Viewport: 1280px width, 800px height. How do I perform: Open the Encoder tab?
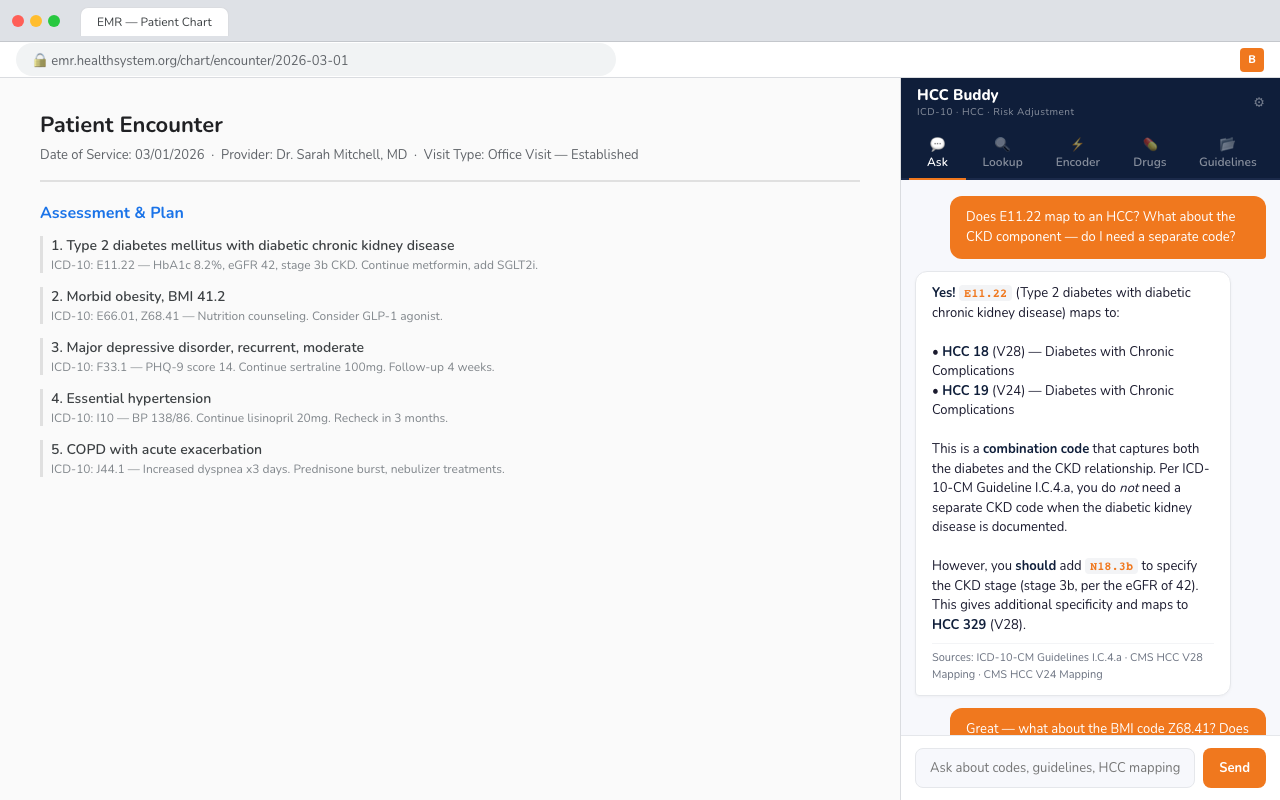coord(1077,153)
